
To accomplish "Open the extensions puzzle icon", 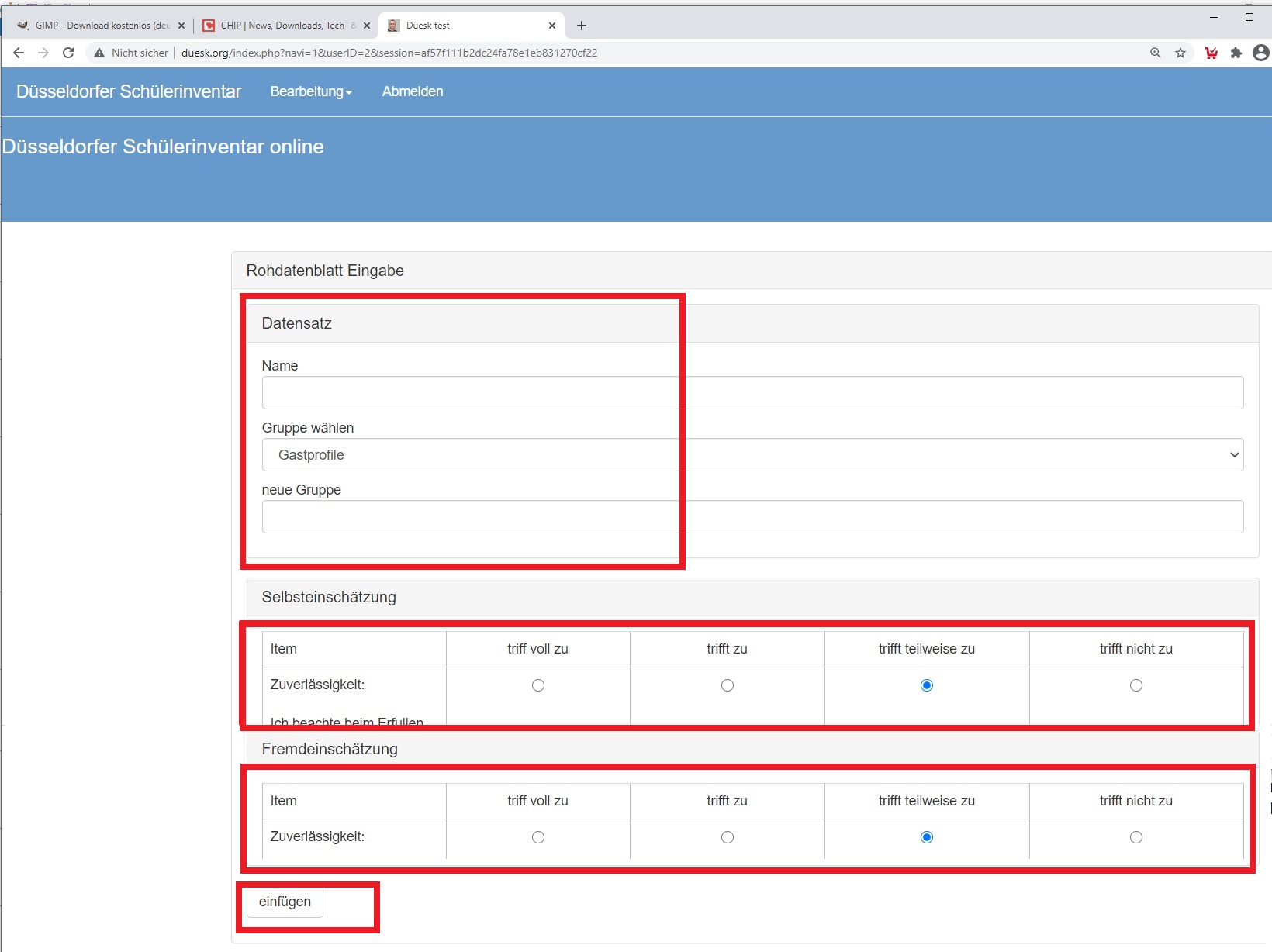I will coord(1236,53).
